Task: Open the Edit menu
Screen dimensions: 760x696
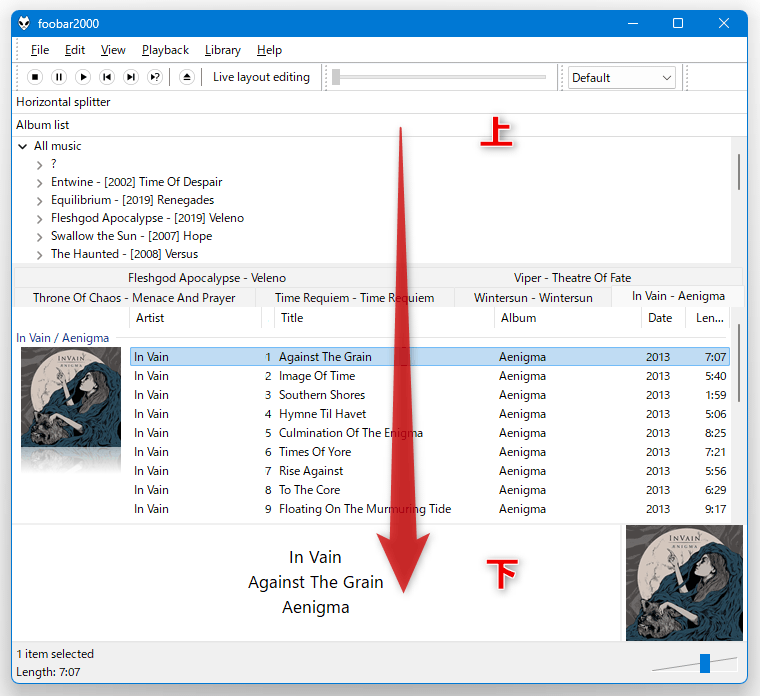Action: pyautogui.click(x=75, y=50)
